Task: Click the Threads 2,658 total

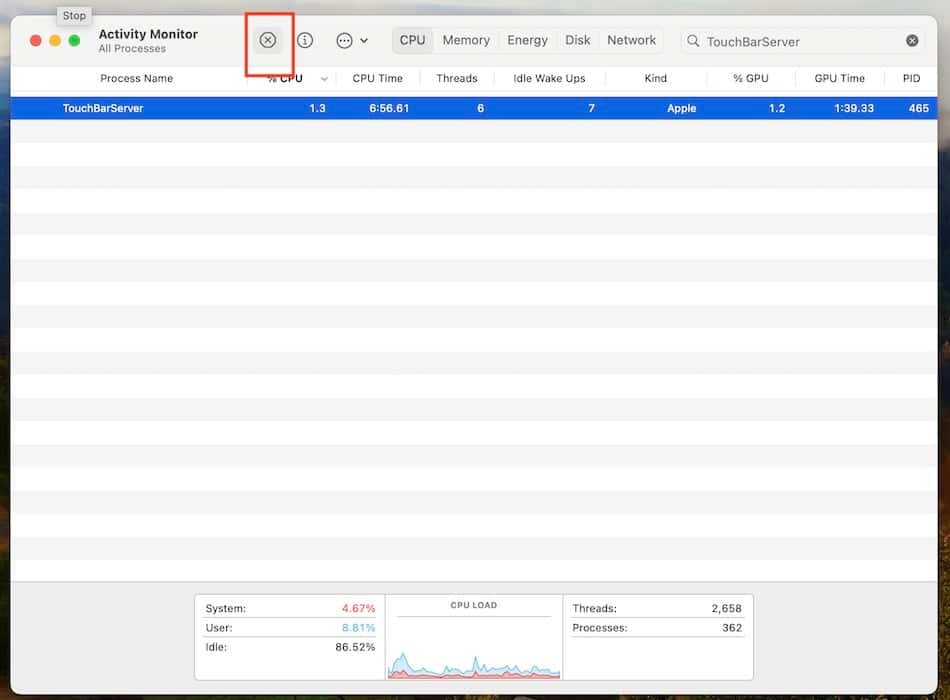Action: click(657, 608)
